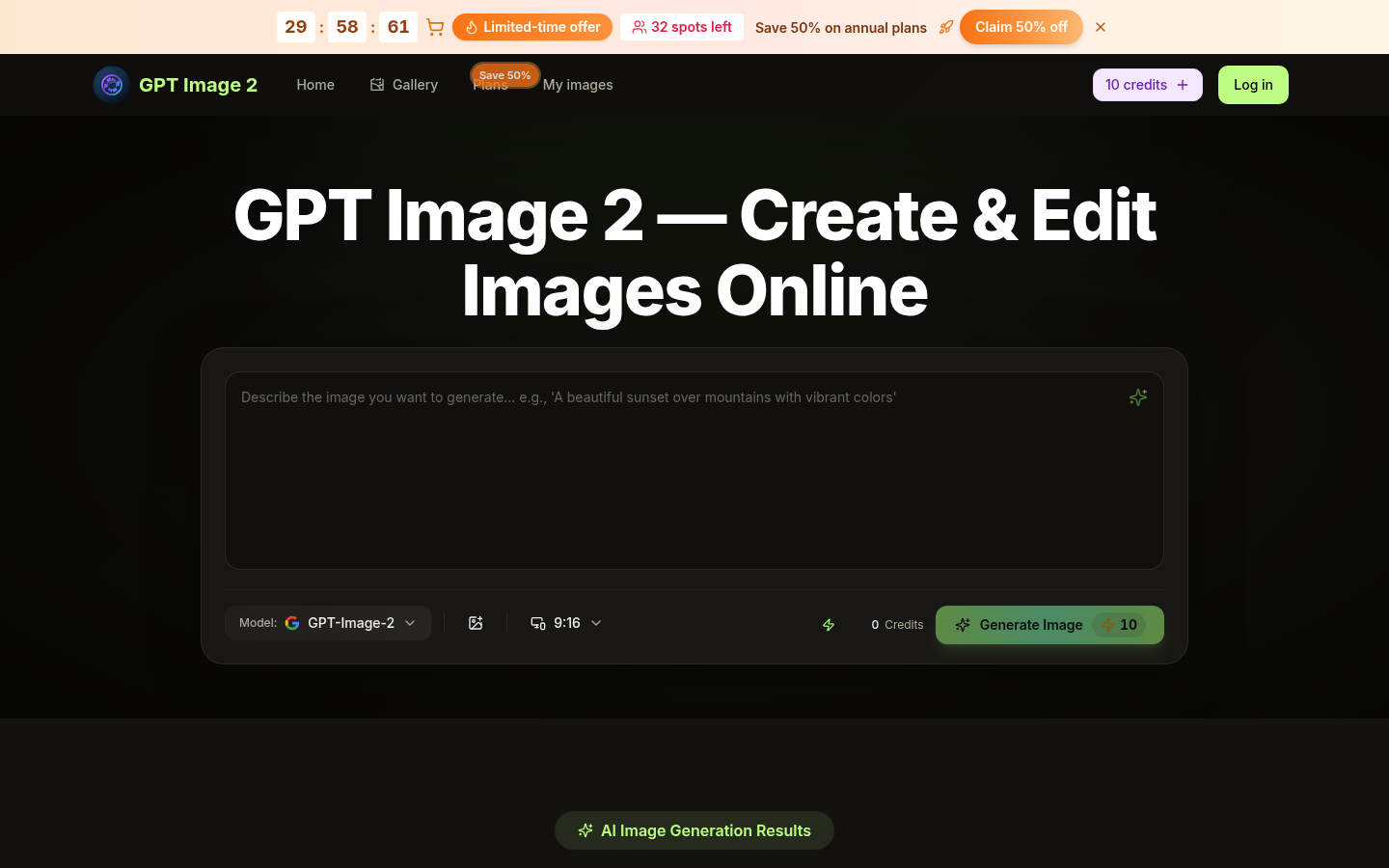Image resolution: width=1389 pixels, height=868 pixels.
Task: Click the countdown value 58
Action: click(347, 27)
